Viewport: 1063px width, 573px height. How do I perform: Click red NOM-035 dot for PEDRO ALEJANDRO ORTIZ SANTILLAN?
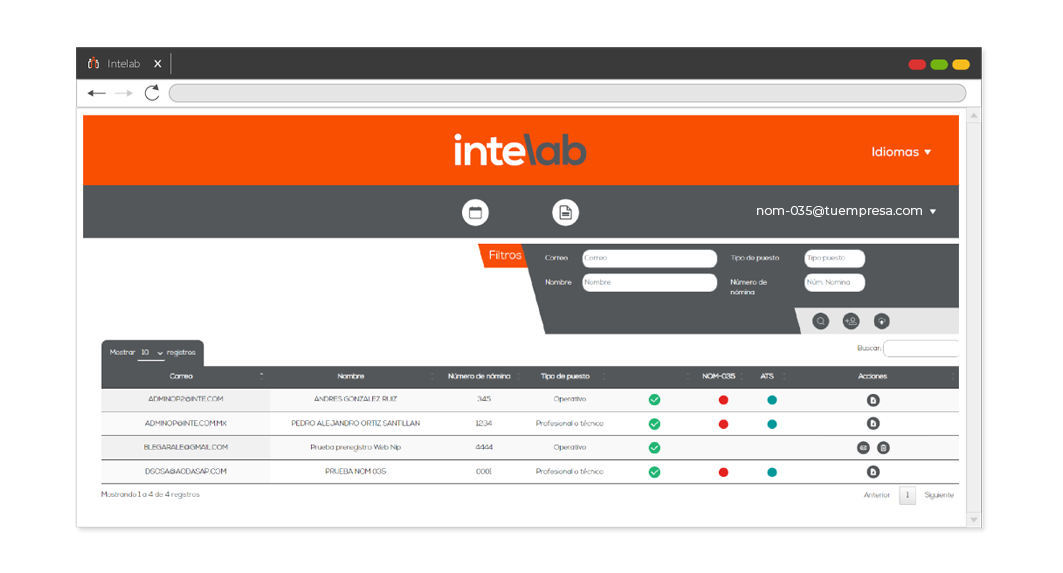click(x=723, y=424)
